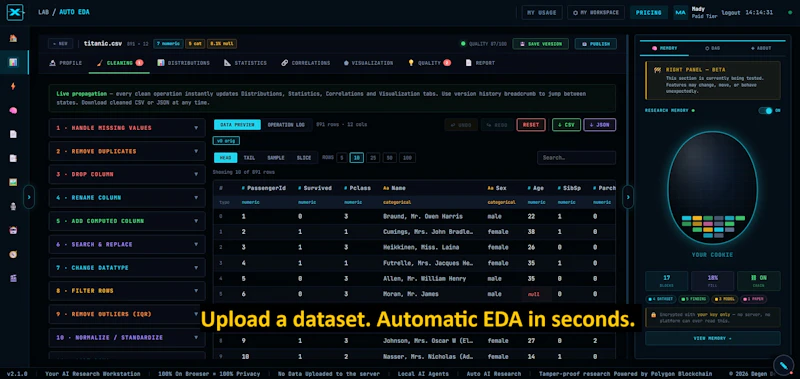Expand Search & Replace section
This screenshot has width=800, height=379.
pos(127,245)
